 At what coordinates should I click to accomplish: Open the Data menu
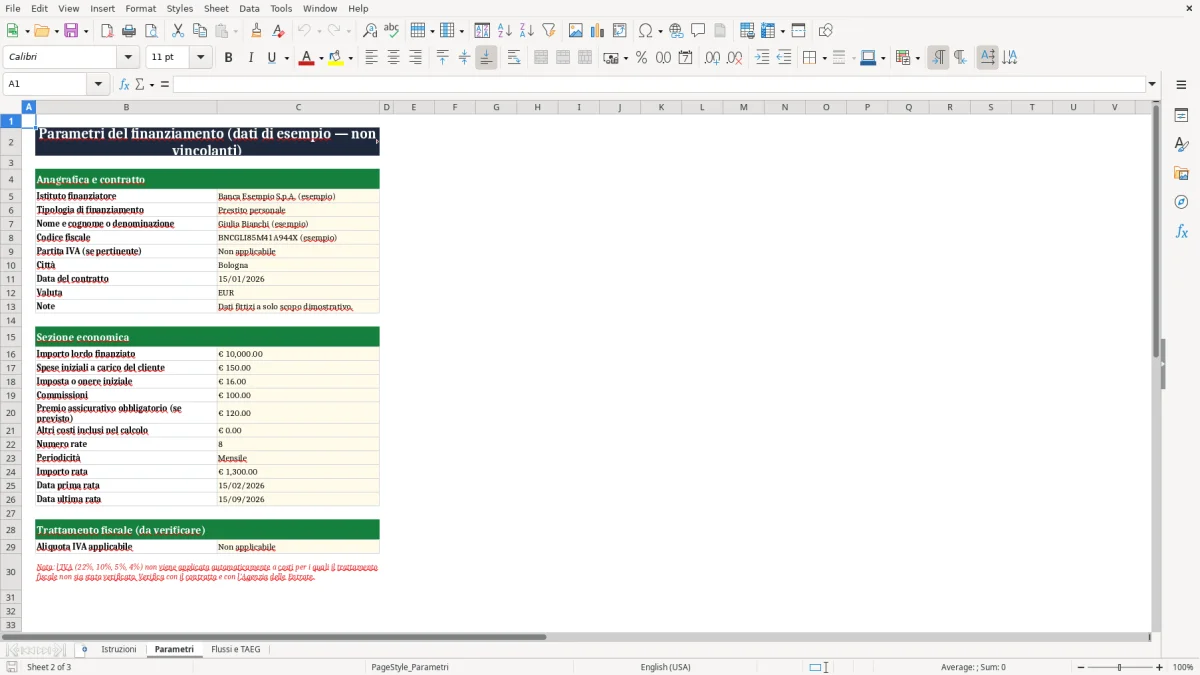click(249, 8)
